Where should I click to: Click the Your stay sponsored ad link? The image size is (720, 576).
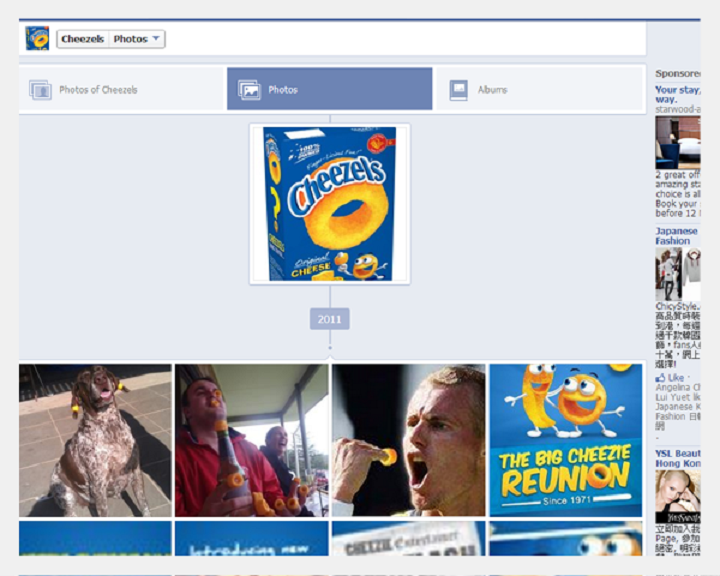click(677, 94)
